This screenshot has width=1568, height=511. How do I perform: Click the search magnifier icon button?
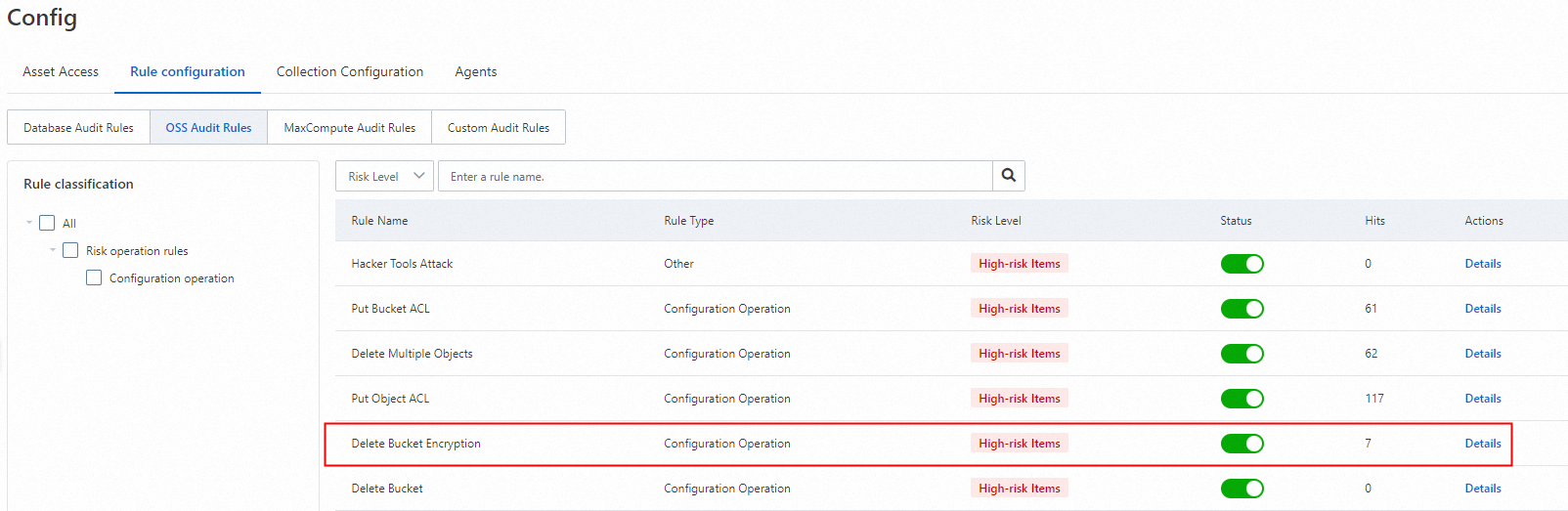pyautogui.click(x=1009, y=176)
